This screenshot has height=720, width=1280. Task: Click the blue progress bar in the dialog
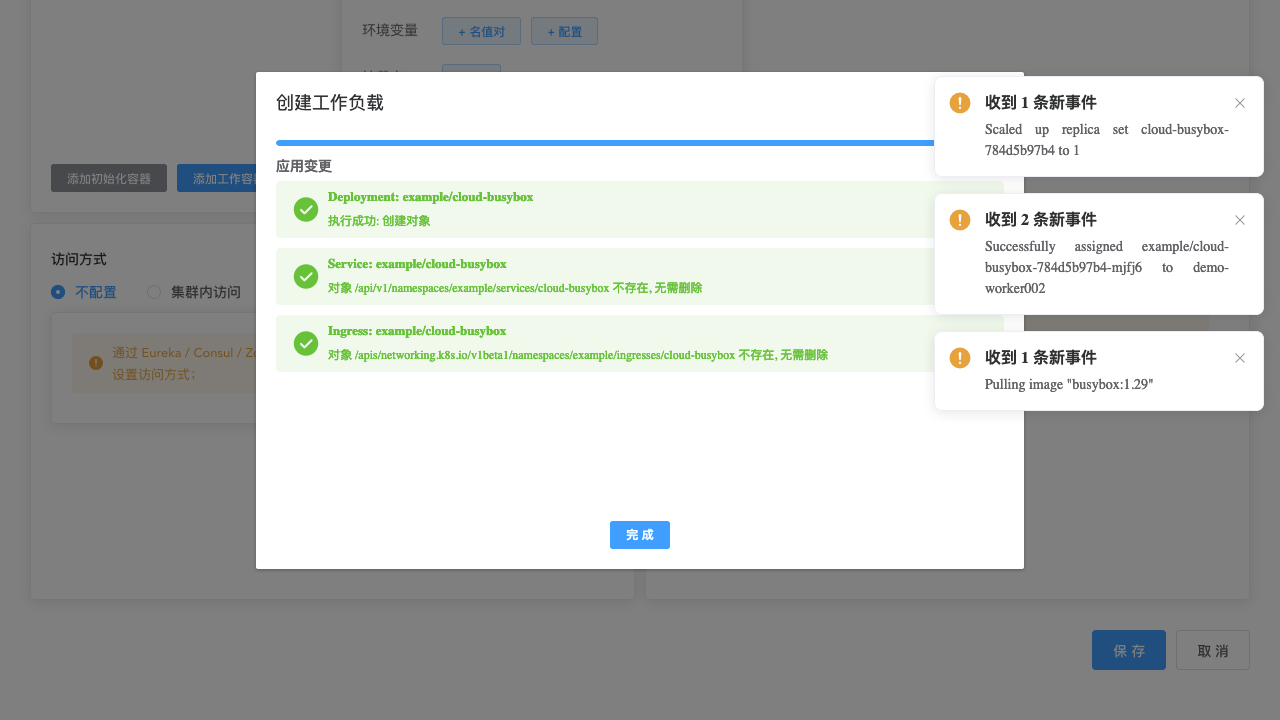coord(600,143)
